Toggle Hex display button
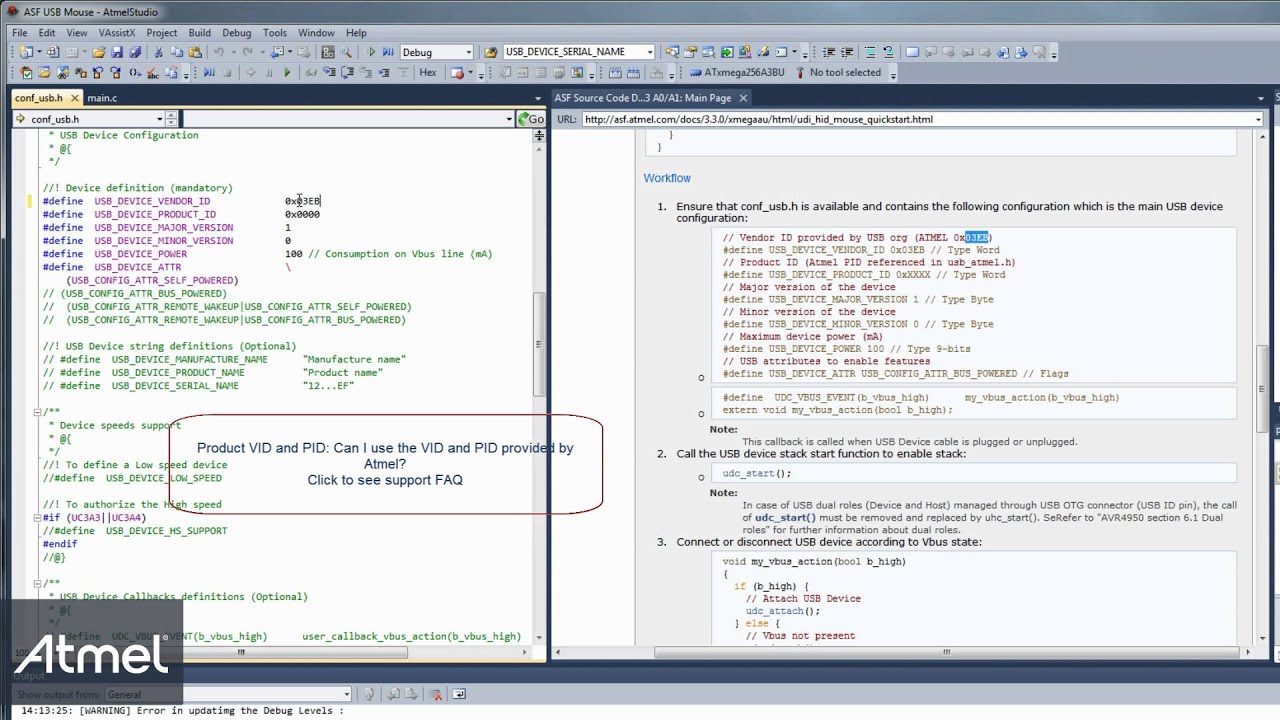1280x720 pixels. point(428,72)
